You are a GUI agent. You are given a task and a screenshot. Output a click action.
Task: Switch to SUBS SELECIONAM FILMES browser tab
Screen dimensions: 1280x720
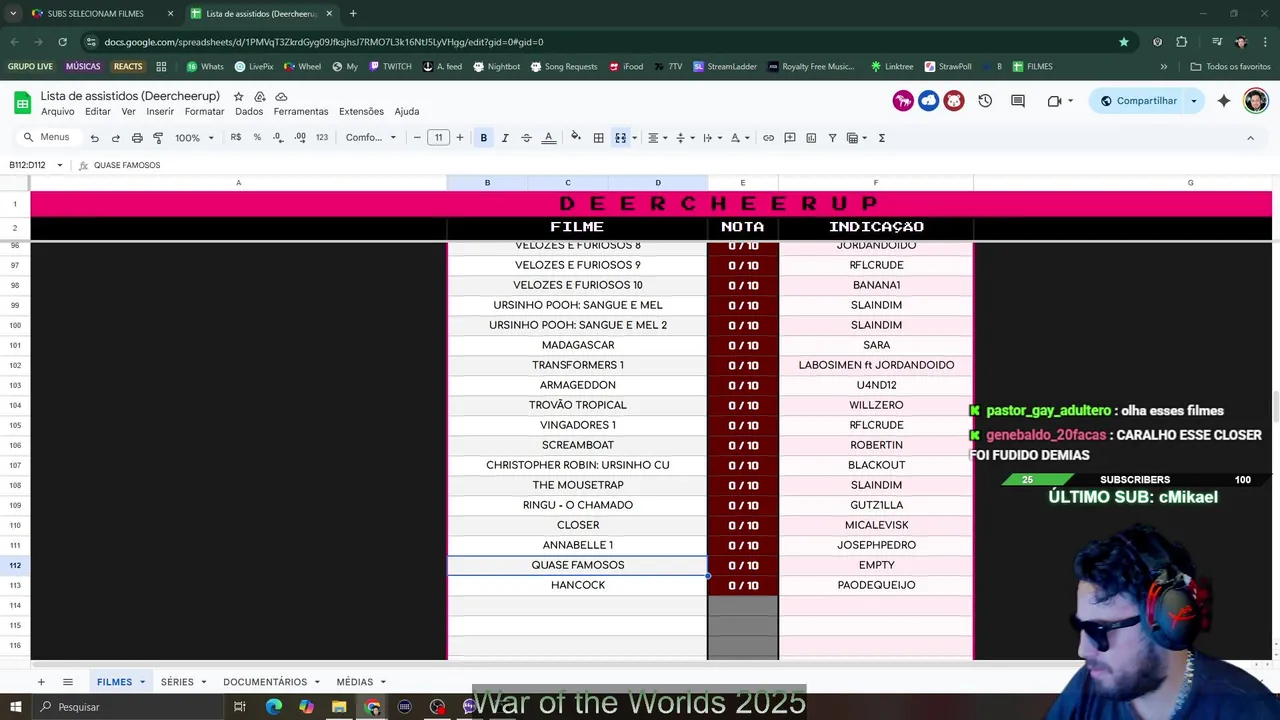pyautogui.click(x=96, y=14)
